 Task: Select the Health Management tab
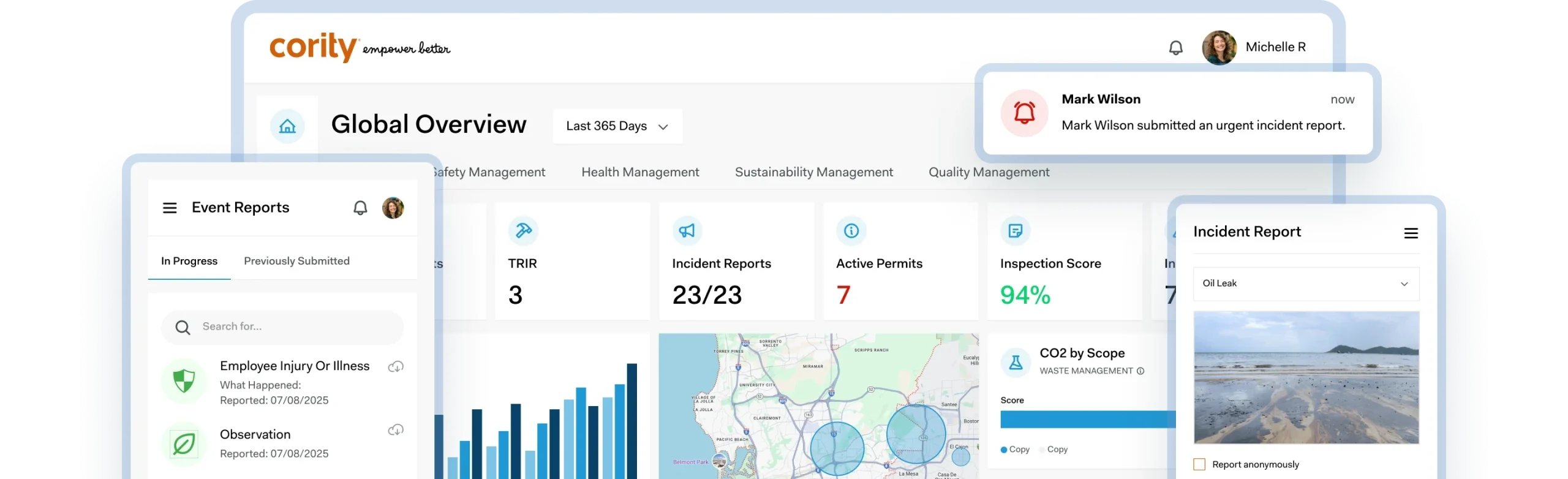[639, 172]
